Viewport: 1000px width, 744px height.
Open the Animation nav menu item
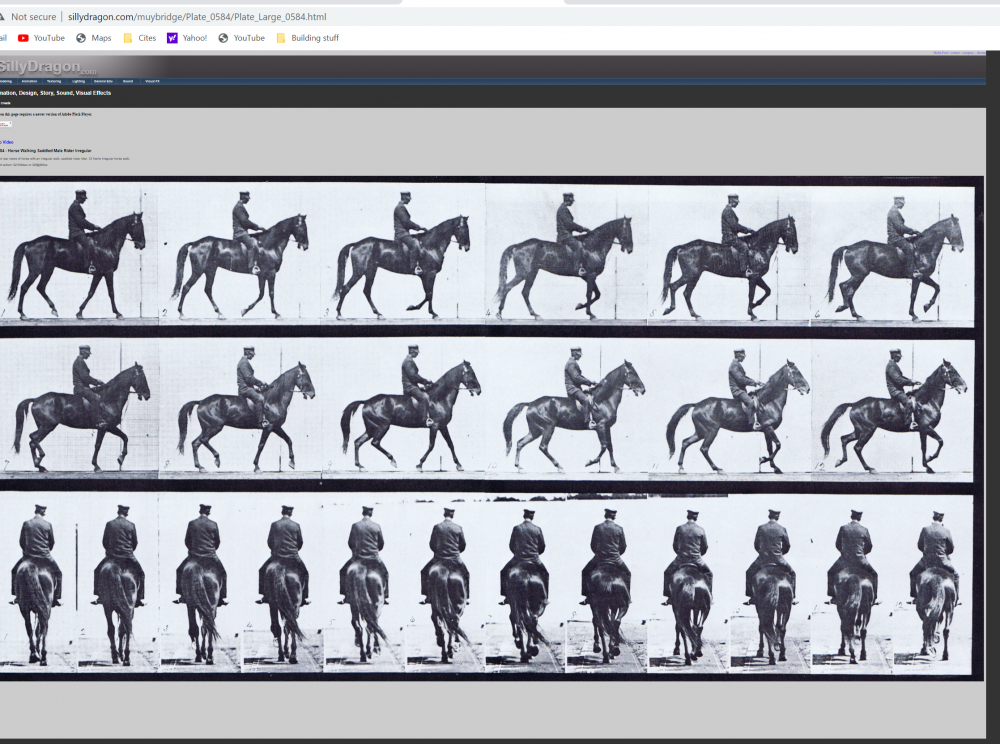pos(29,82)
